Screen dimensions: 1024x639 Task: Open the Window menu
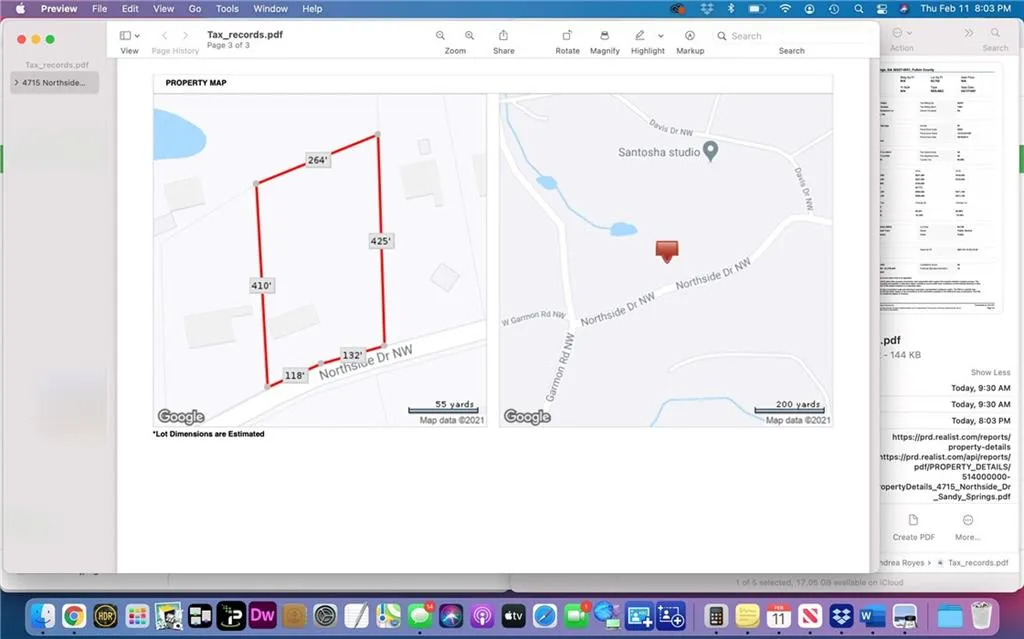[x=270, y=8]
